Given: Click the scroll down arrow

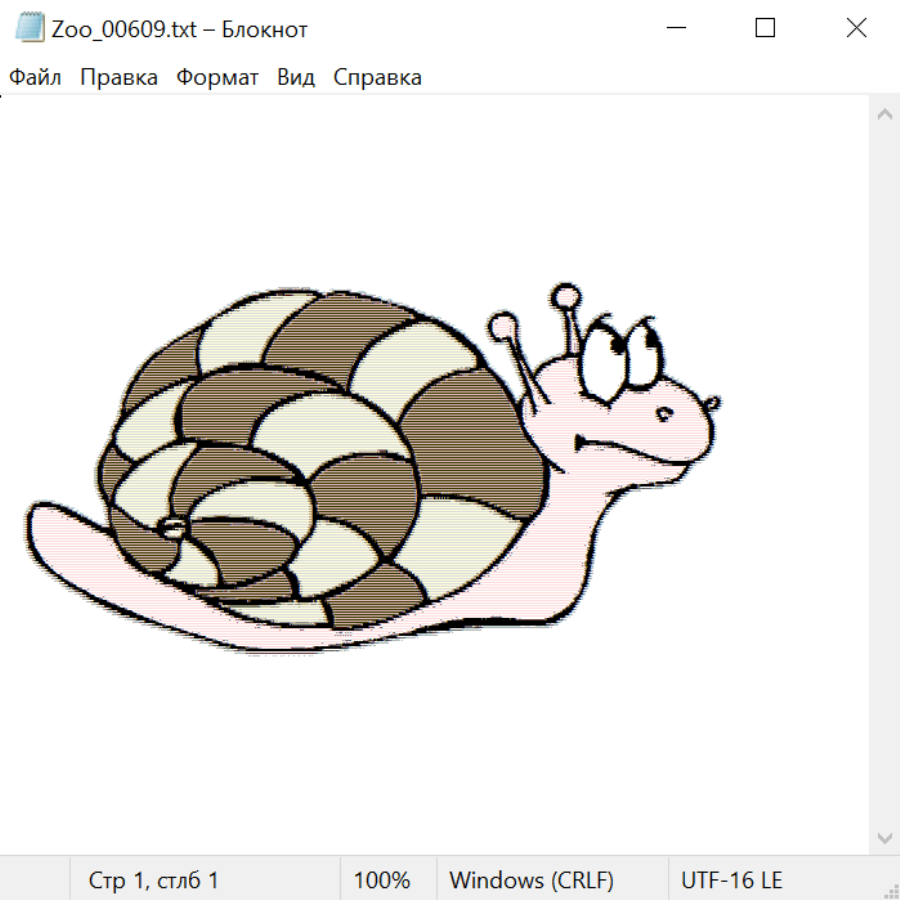Looking at the screenshot, I should tap(884, 836).
